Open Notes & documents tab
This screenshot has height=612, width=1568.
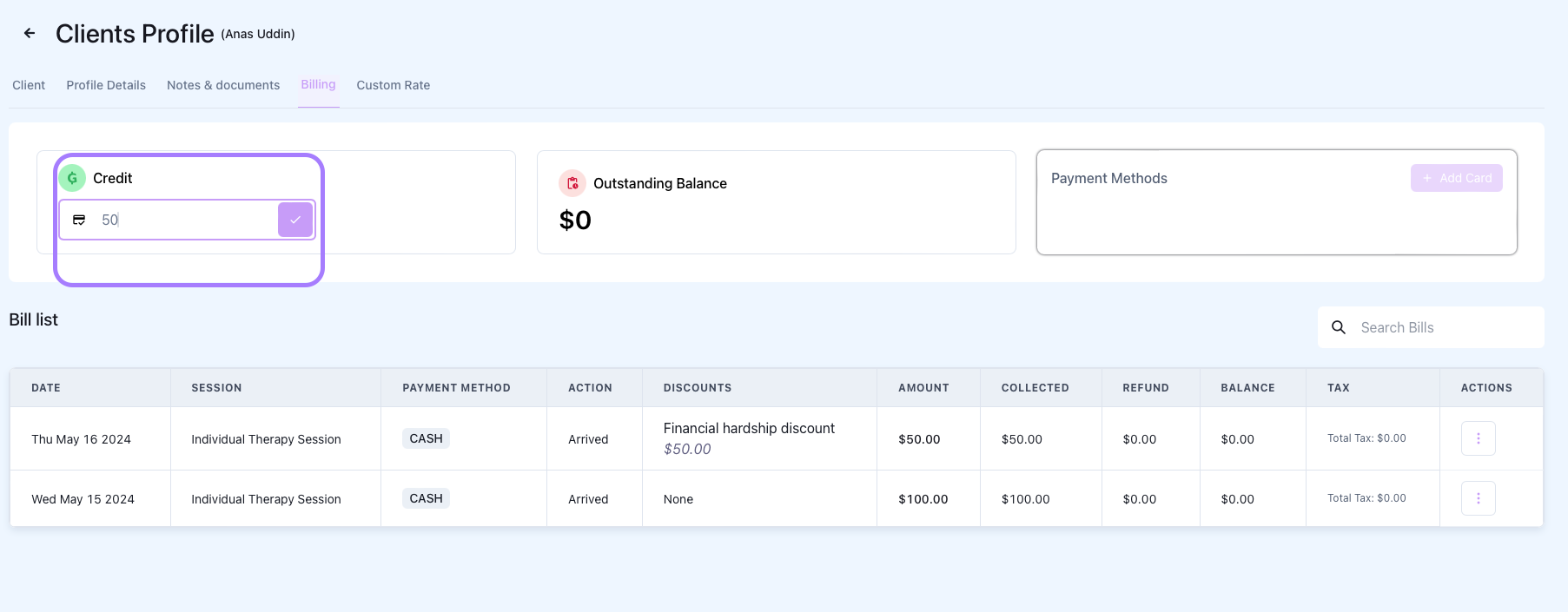(223, 85)
